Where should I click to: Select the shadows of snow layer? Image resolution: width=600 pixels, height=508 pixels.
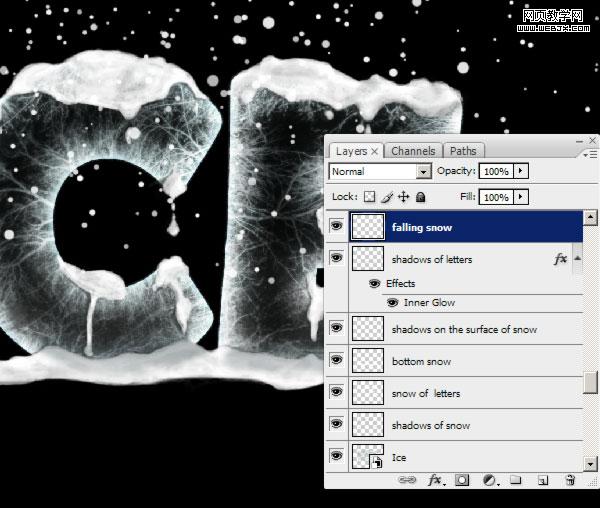(465, 425)
